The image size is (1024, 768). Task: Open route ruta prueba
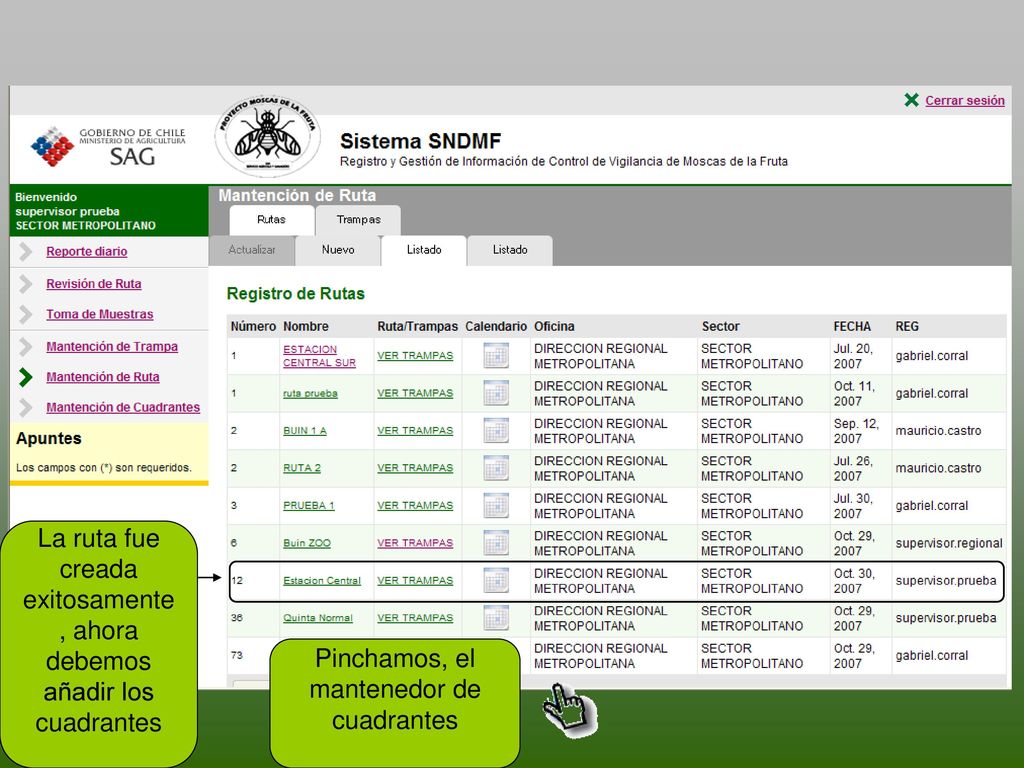tap(310, 393)
